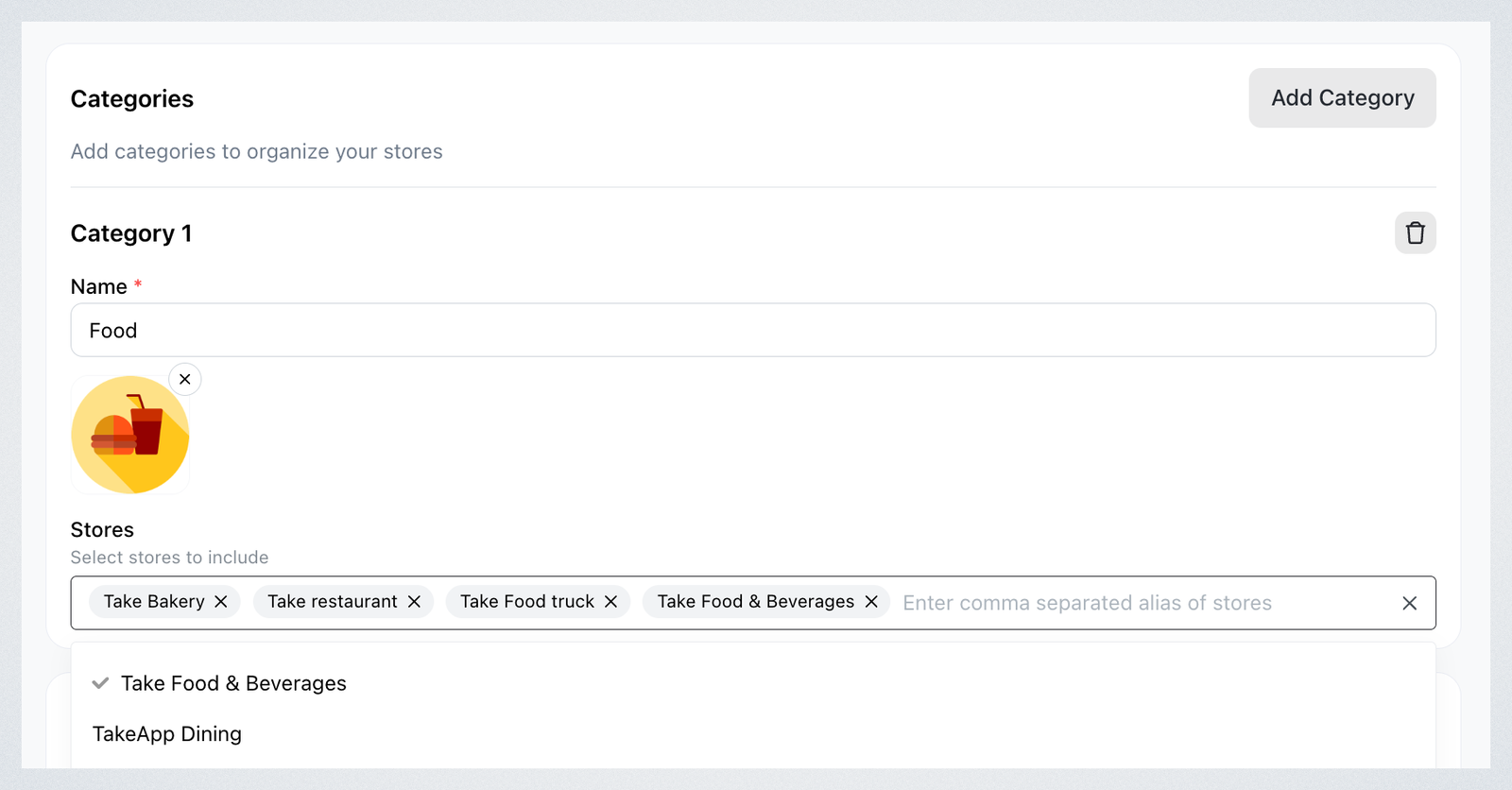Screen dimensions: 1512x790
Task: Select TakeApp Dining from the list
Action: tap(753, 734)
